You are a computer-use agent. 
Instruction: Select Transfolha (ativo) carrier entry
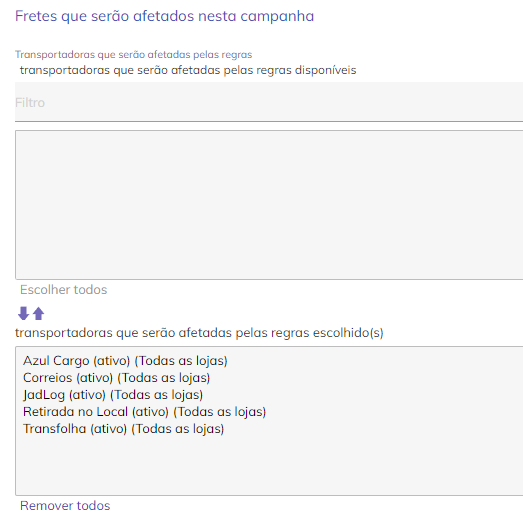click(x=123, y=429)
